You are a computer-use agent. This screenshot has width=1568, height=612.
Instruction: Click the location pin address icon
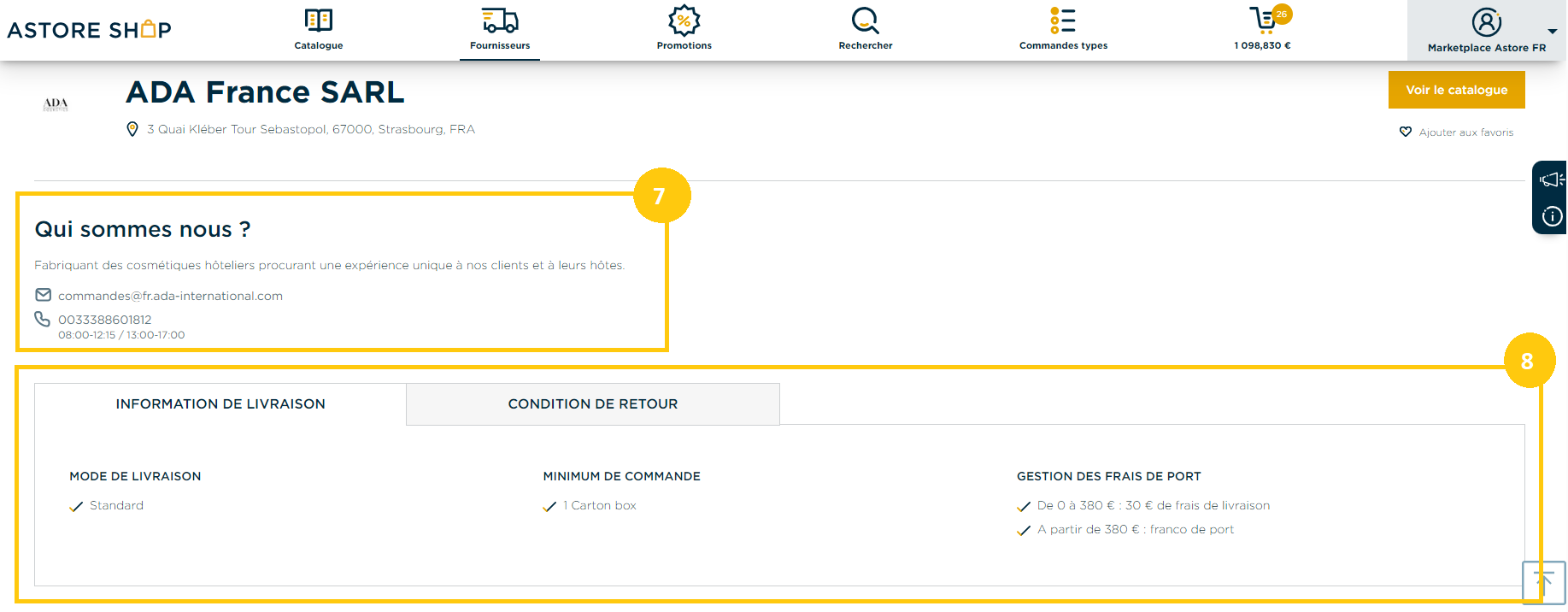(x=132, y=129)
